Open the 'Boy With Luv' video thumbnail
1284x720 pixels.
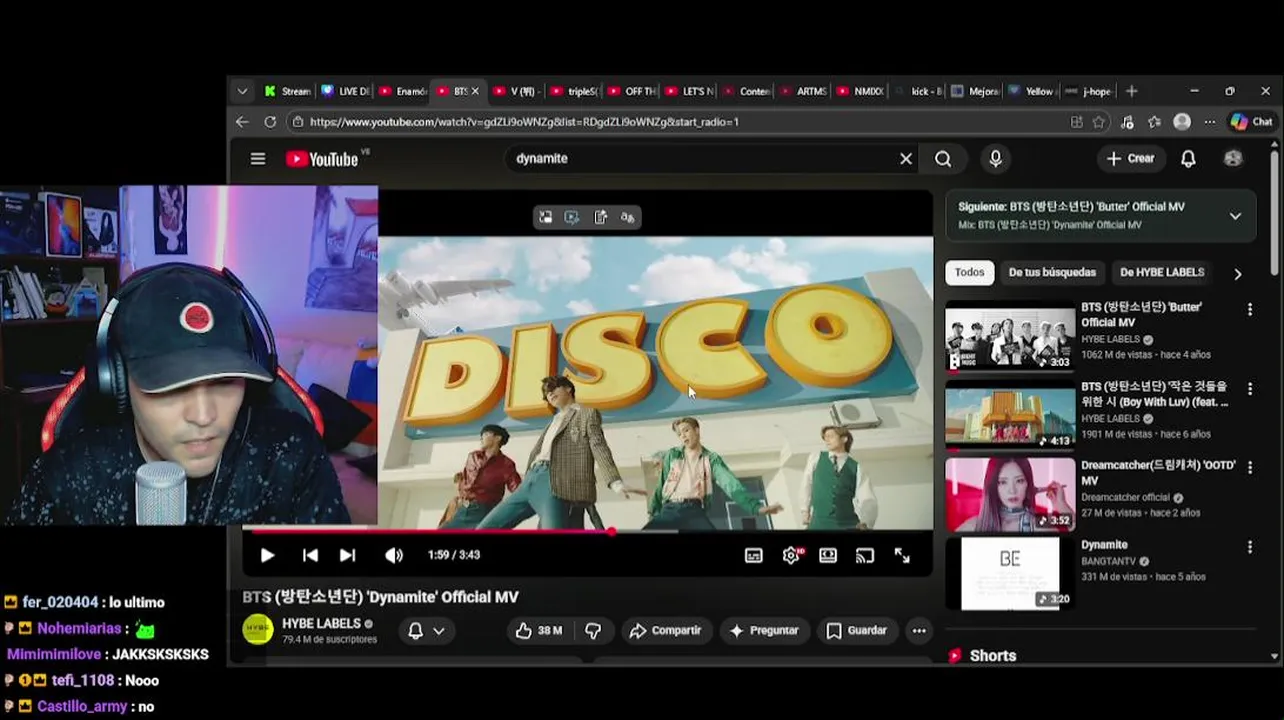[x=1010, y=415]
